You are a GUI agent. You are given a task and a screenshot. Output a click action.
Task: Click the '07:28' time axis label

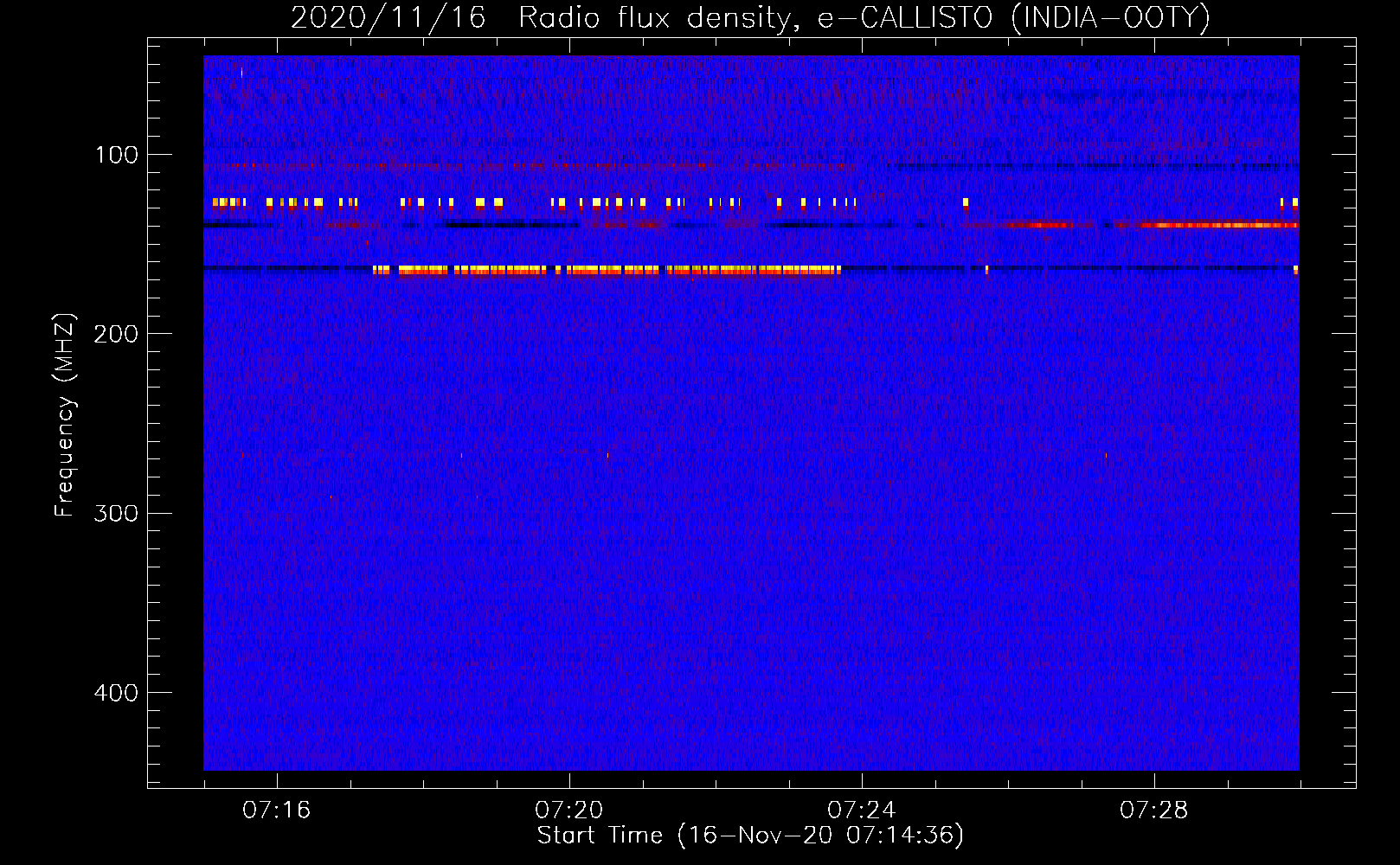point(1153,810)
